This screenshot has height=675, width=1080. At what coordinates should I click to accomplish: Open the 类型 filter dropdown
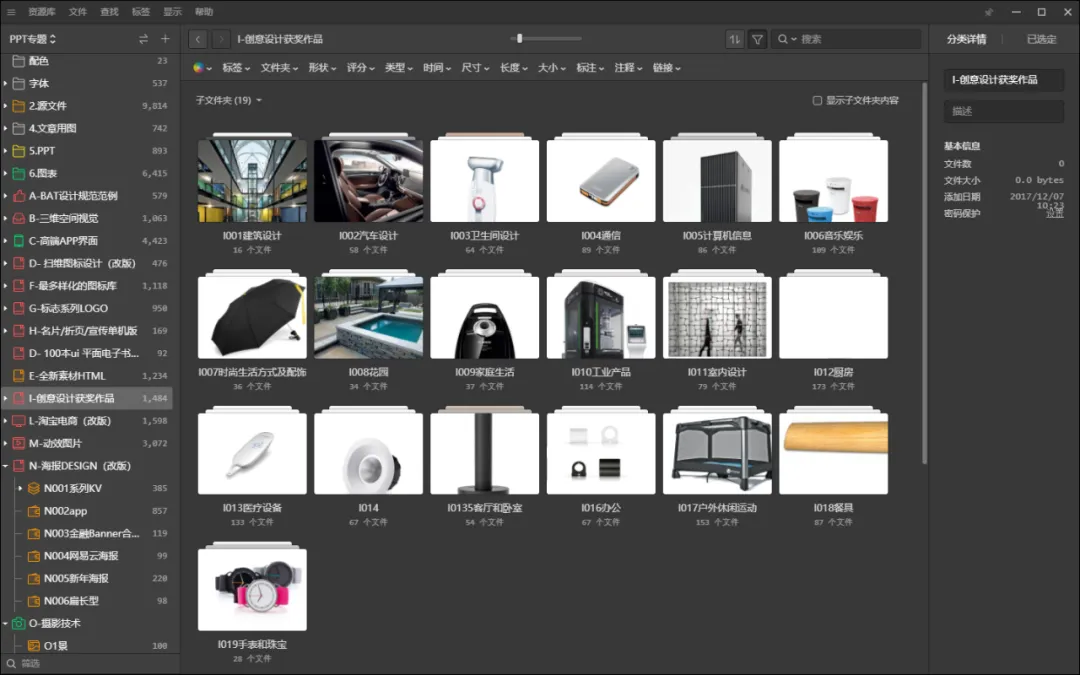click(398, 68)
